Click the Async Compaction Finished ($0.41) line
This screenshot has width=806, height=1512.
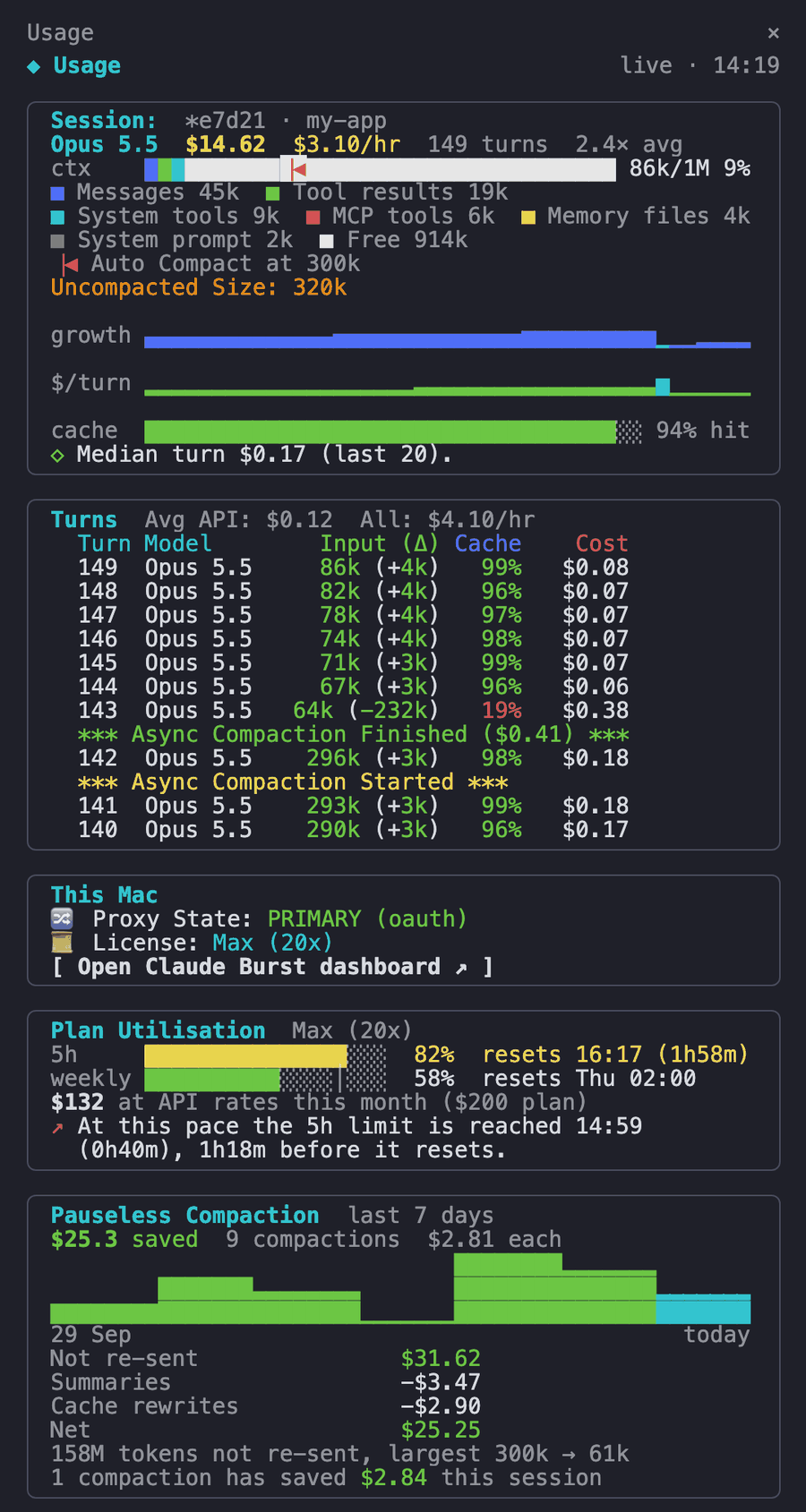(354, 735)
